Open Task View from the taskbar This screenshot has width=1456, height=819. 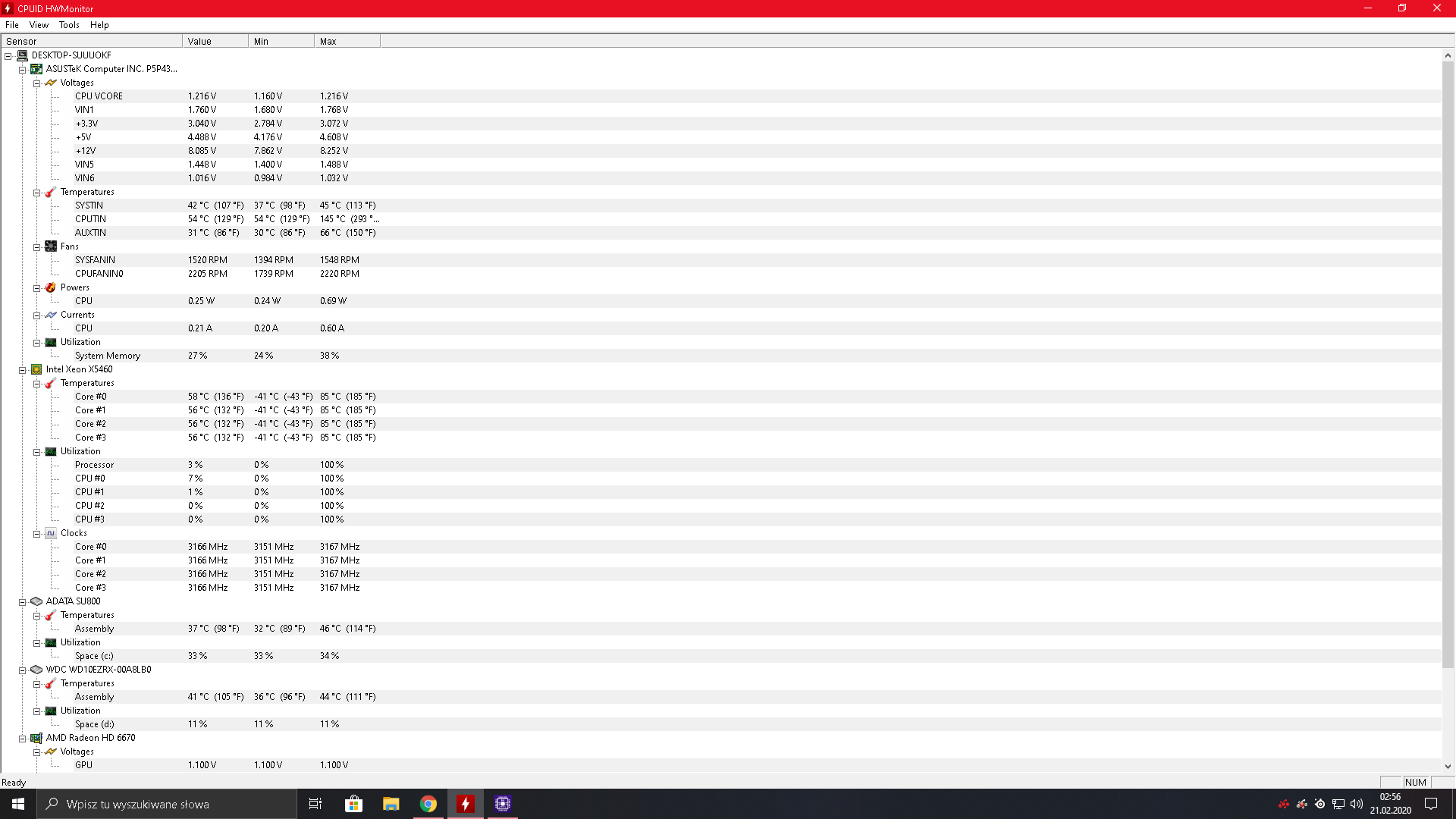click(315, 804)
